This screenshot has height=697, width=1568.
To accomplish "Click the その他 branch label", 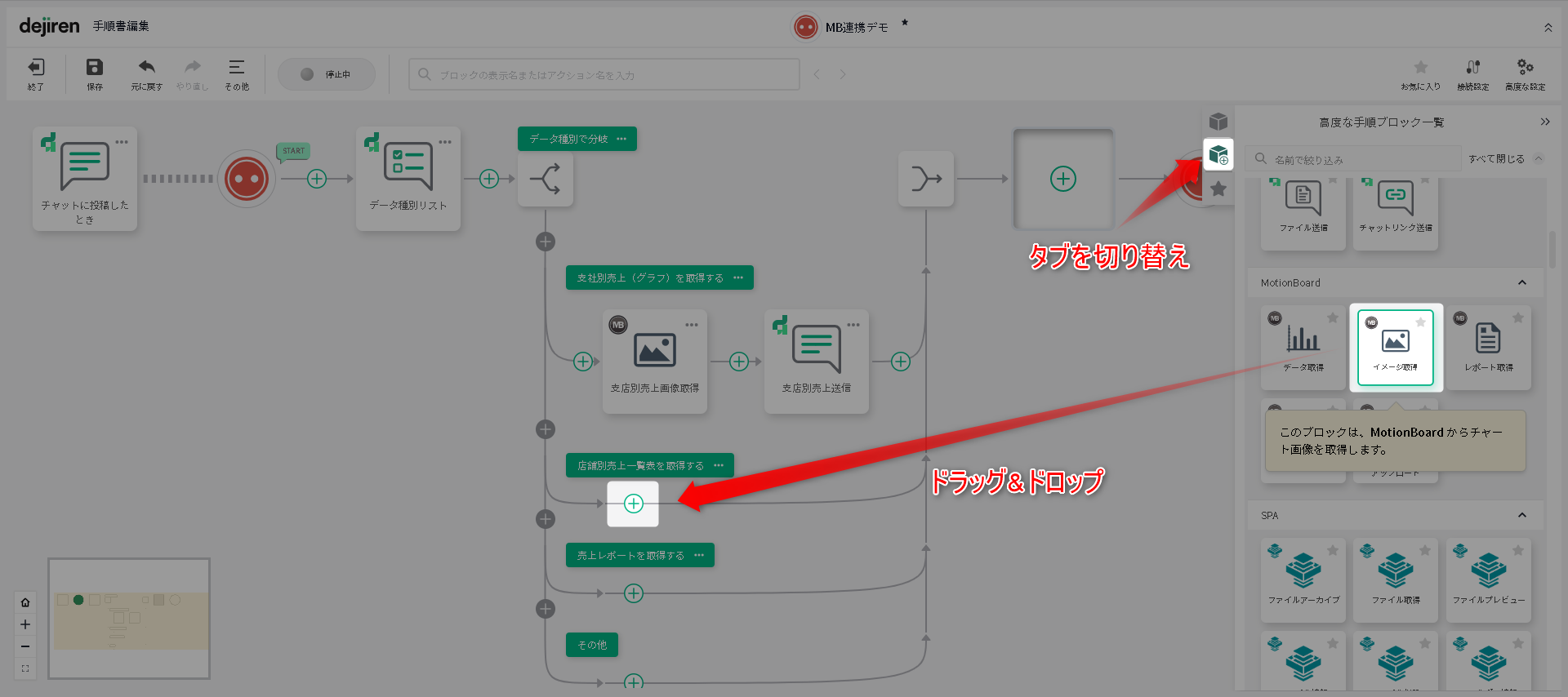I will [x=592, y=645].
